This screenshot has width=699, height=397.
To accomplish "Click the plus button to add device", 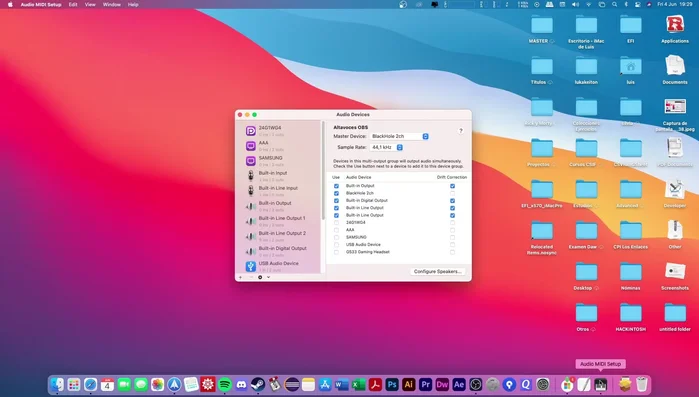I will pyautogui.click(x=240, y=277).
